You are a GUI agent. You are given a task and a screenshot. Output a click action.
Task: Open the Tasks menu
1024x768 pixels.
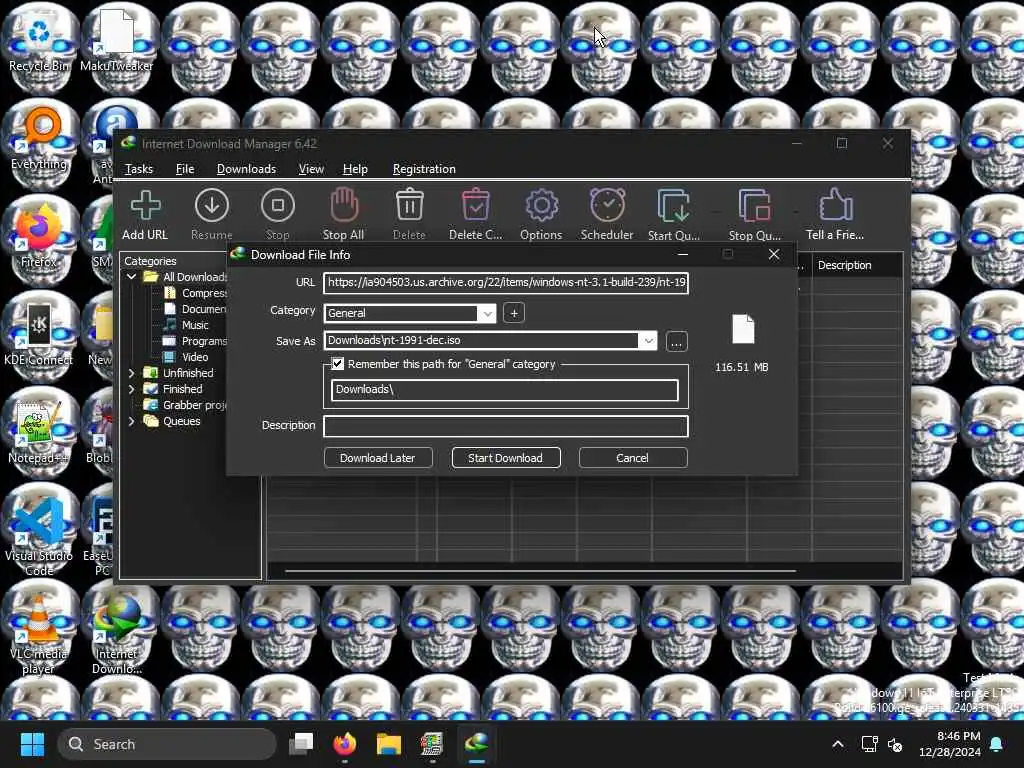coord(138,169)
